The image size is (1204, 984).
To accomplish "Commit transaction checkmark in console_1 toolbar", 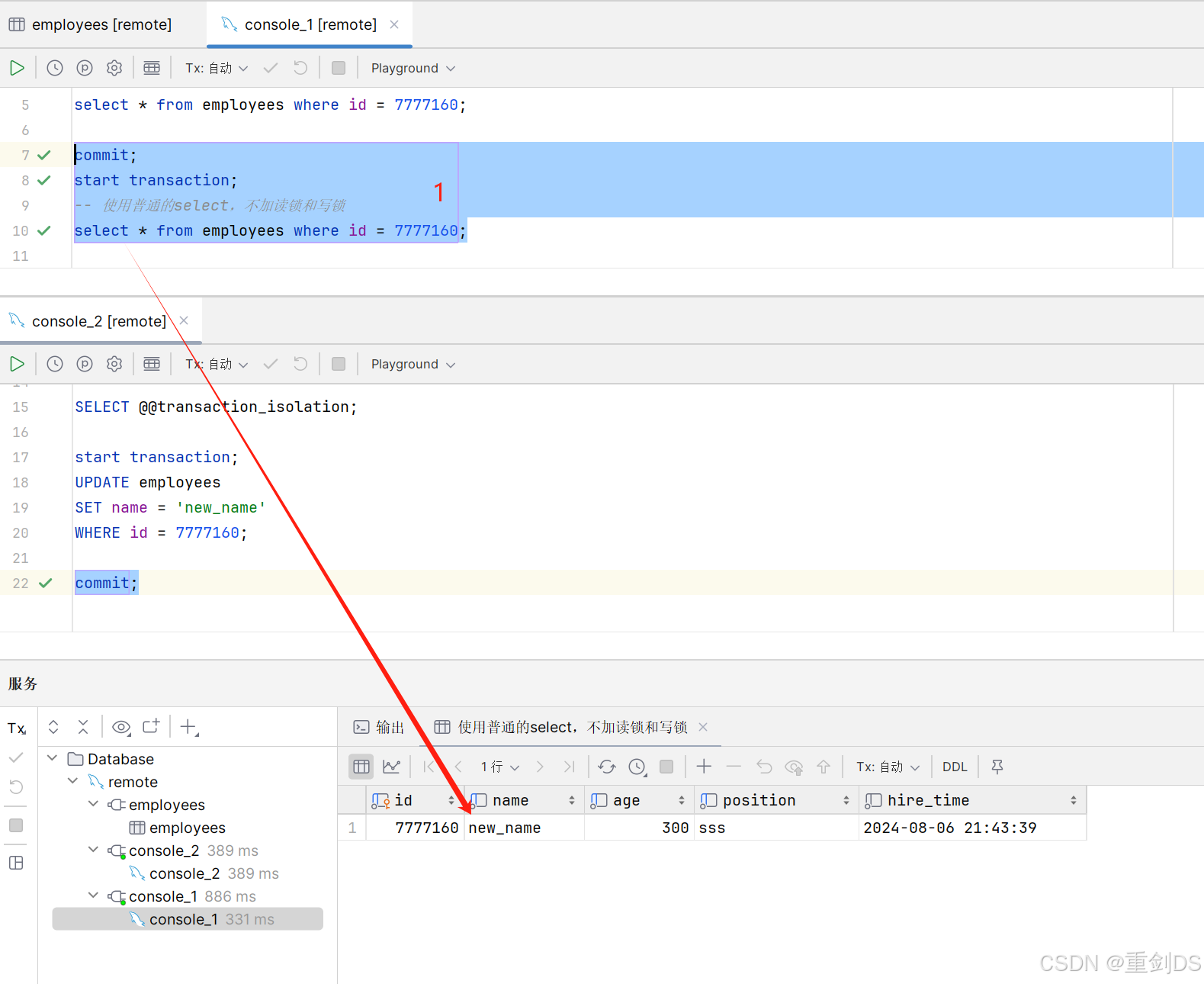I will [x=271, y=68].
